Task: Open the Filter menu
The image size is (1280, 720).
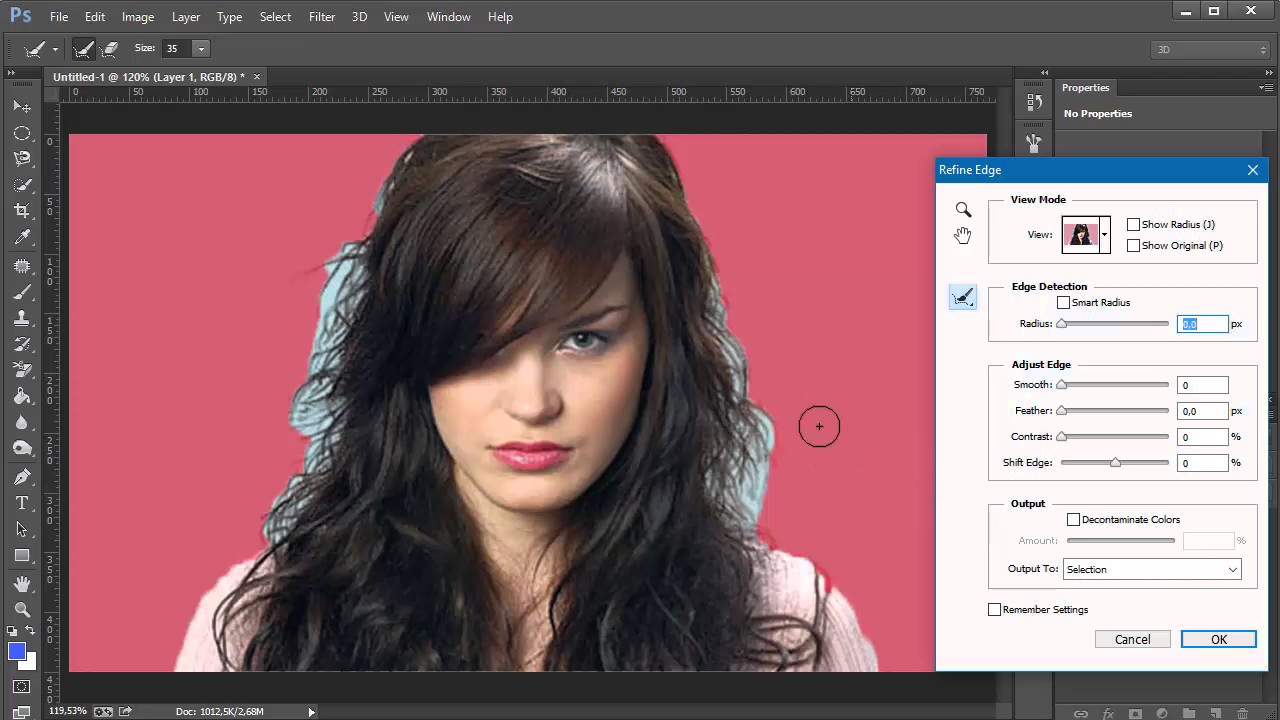Action: click(x=322, y=17)
